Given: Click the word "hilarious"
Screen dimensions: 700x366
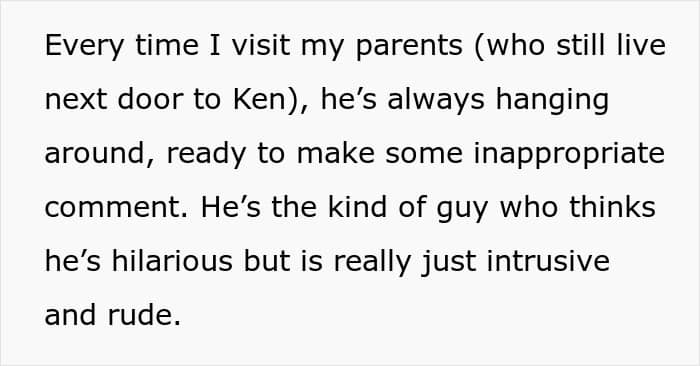Looking at the screenshot, I should coord(172,260).
